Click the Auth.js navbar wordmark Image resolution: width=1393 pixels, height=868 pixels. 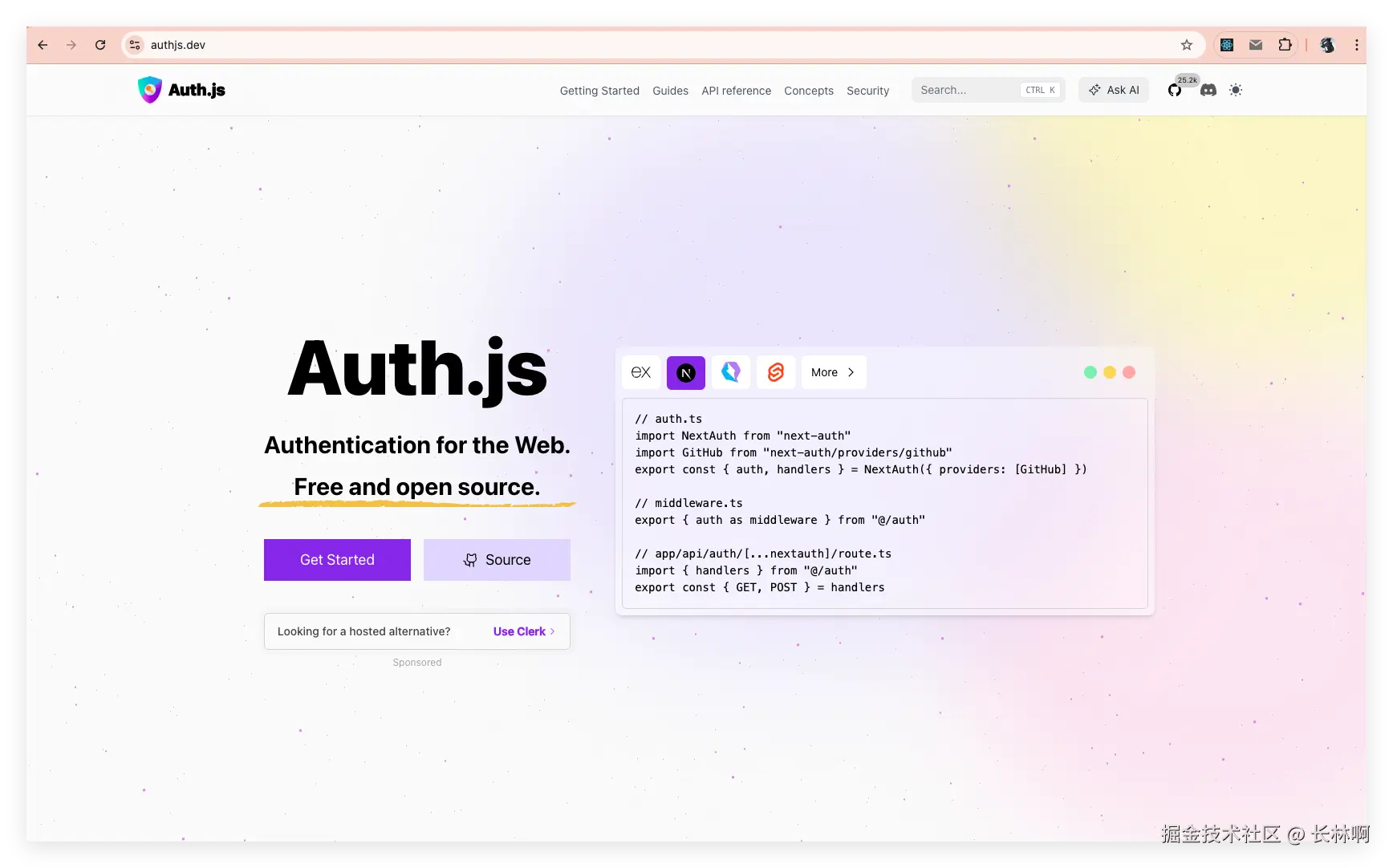[x=197, y=90]
